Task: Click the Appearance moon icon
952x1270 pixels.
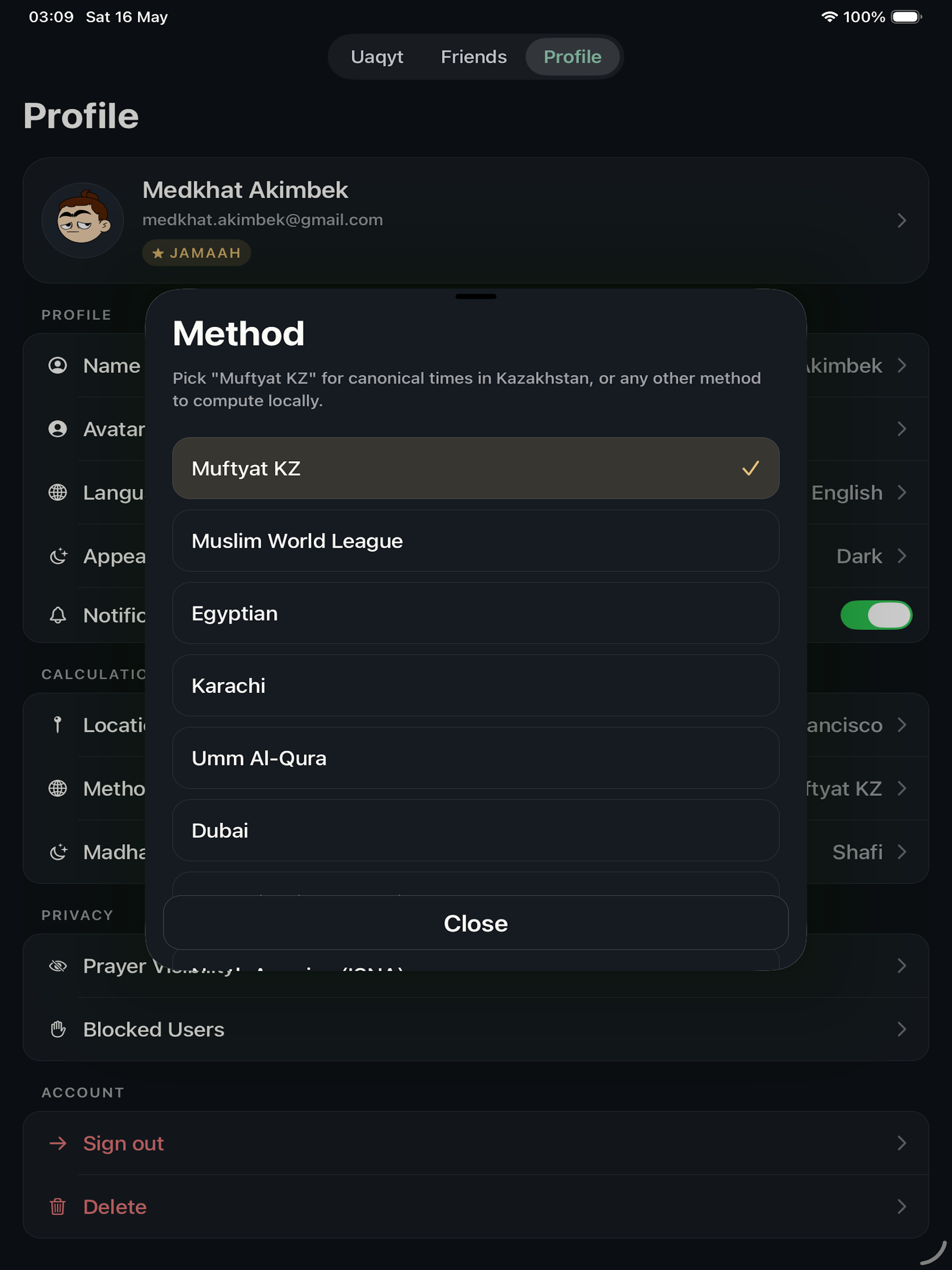Action: click(58, 556)
